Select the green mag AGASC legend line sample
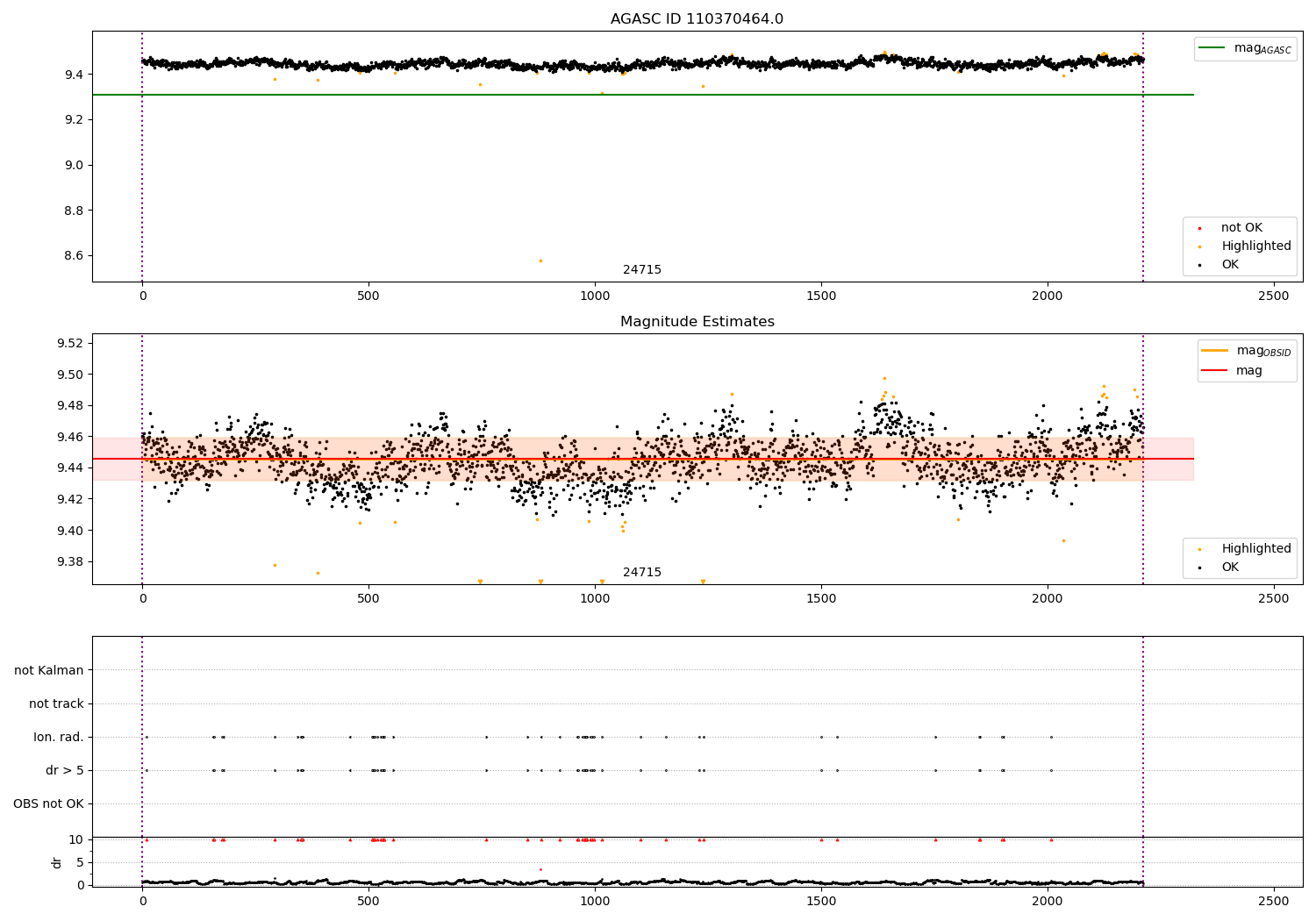 (x=1212, y=48)
